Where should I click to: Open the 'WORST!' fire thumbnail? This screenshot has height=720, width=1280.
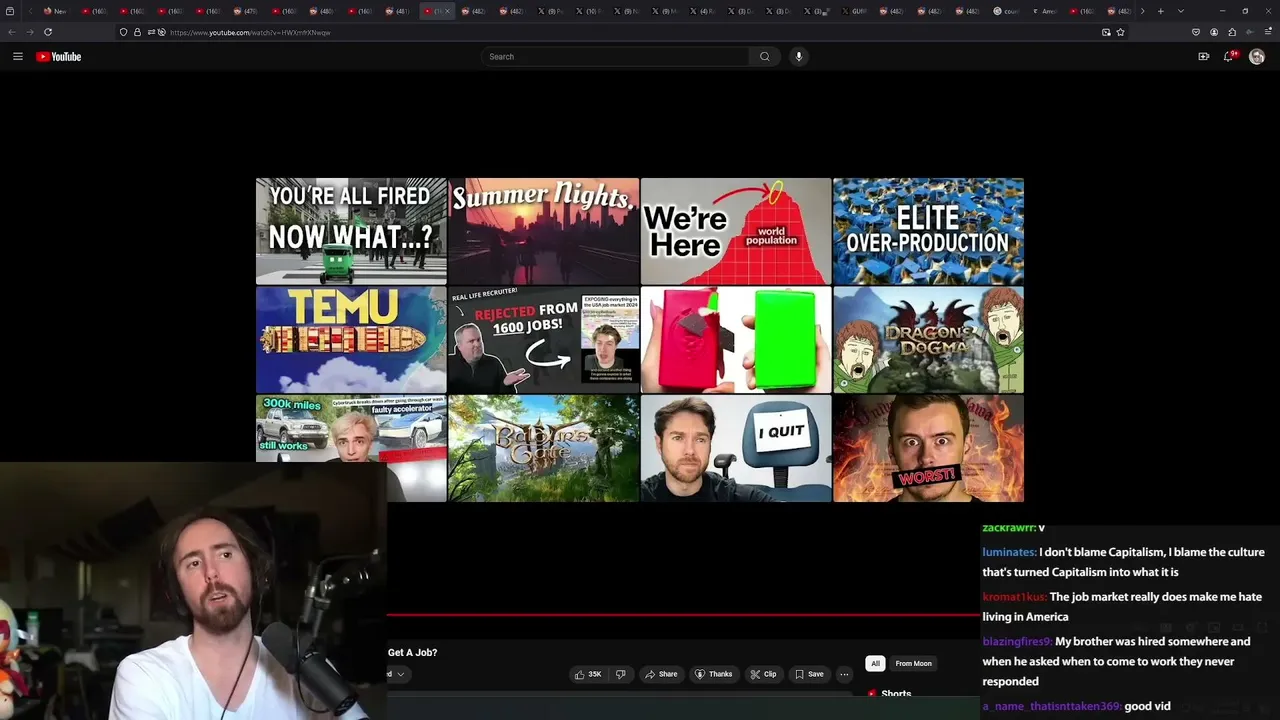pos(928,448)
